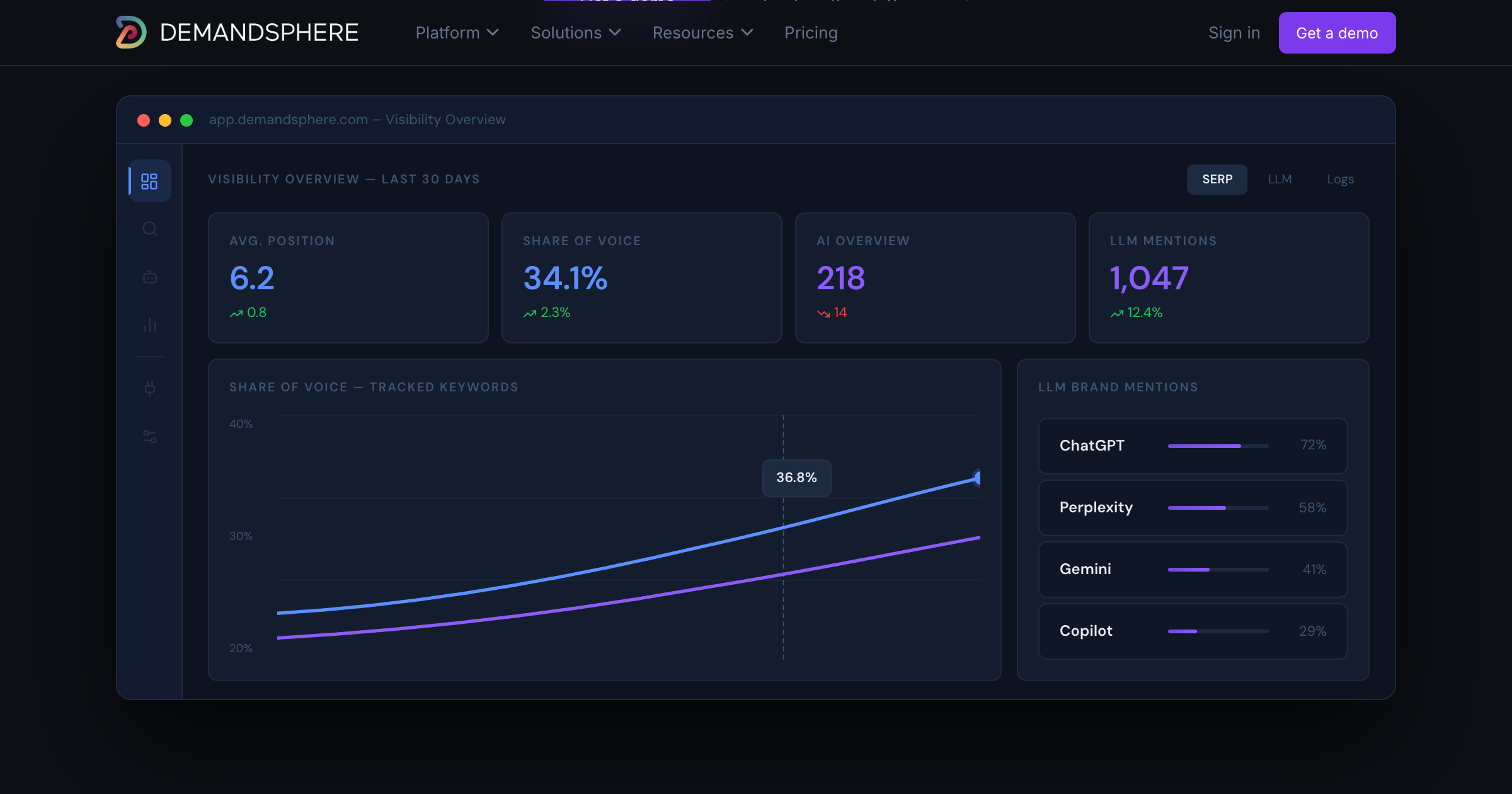The image size is (1512, 794).
Task: Click the search magnifier sidebar icon
Action: coord(149,229)
